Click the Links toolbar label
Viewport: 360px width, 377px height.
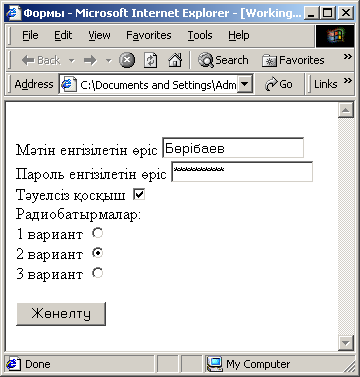(x=326, y=84)
